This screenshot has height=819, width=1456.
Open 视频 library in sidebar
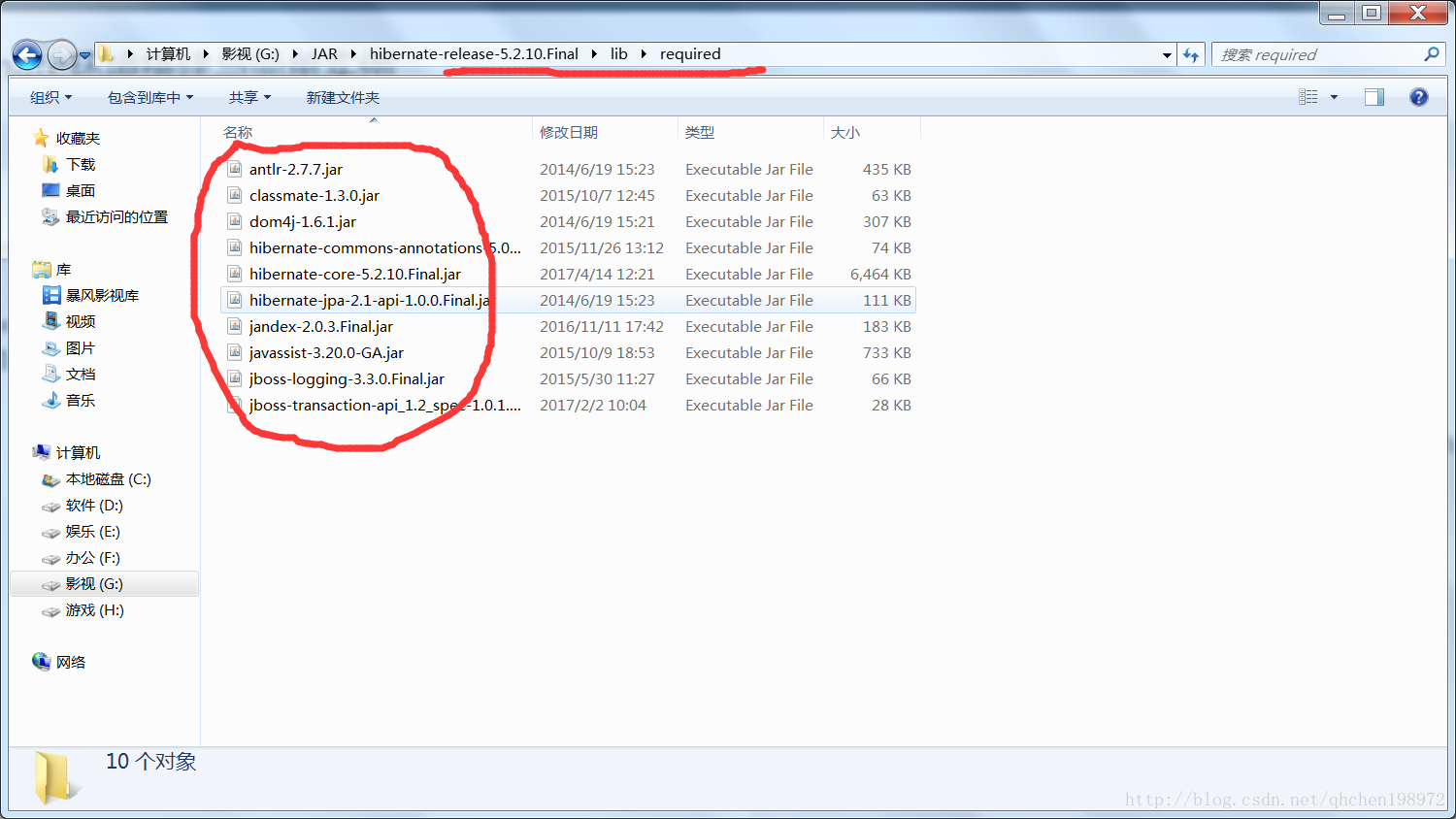81,321
